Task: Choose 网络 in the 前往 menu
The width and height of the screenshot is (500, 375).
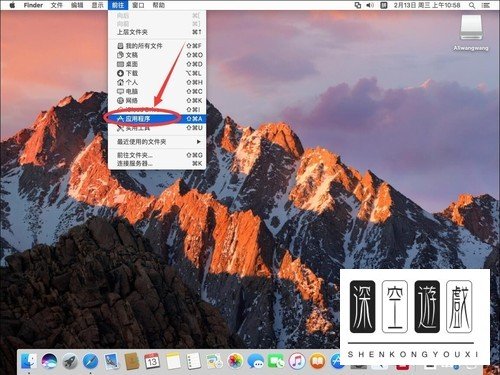Action: click(x=157, y=100)
